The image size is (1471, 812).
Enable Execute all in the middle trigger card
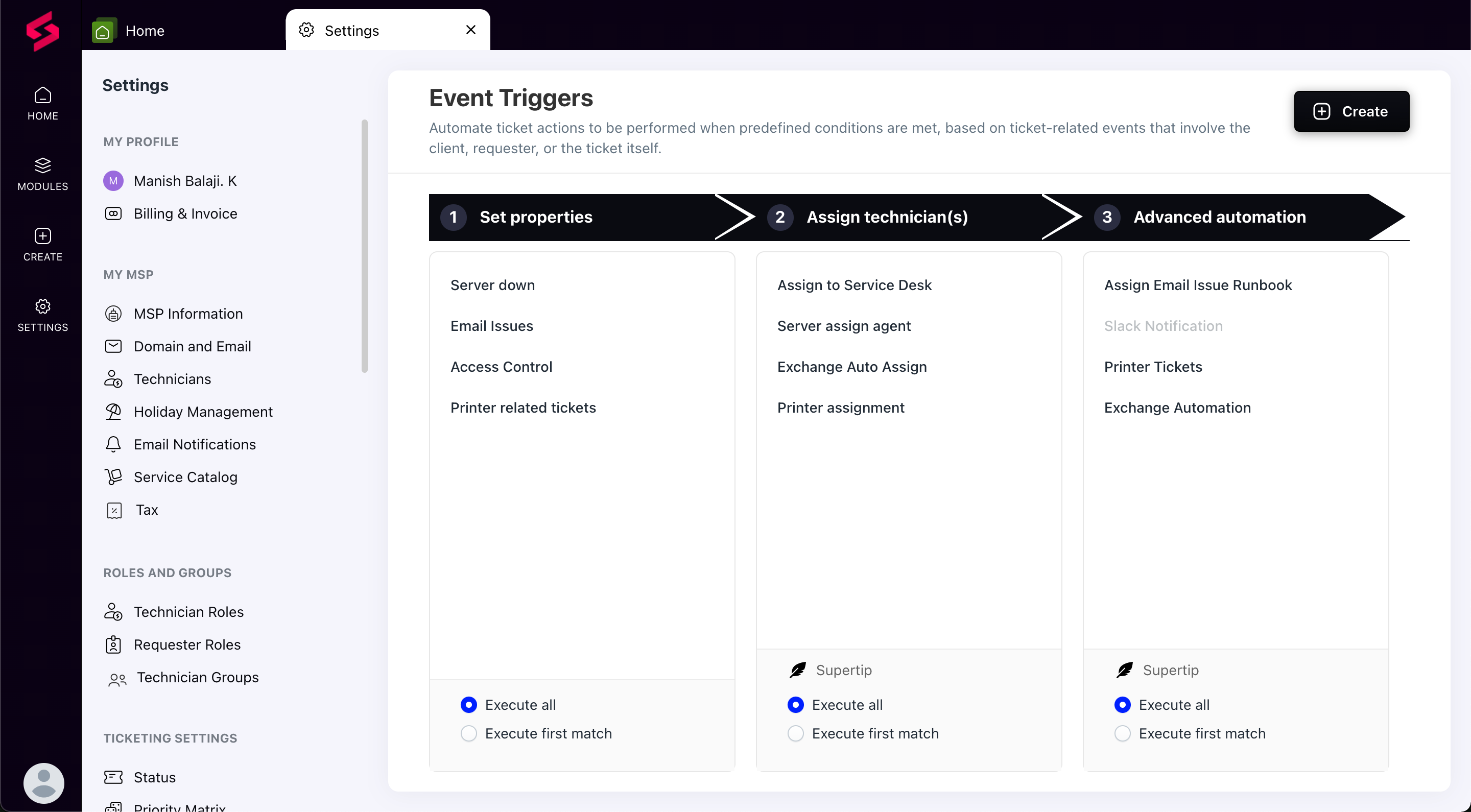pos(795,705)
